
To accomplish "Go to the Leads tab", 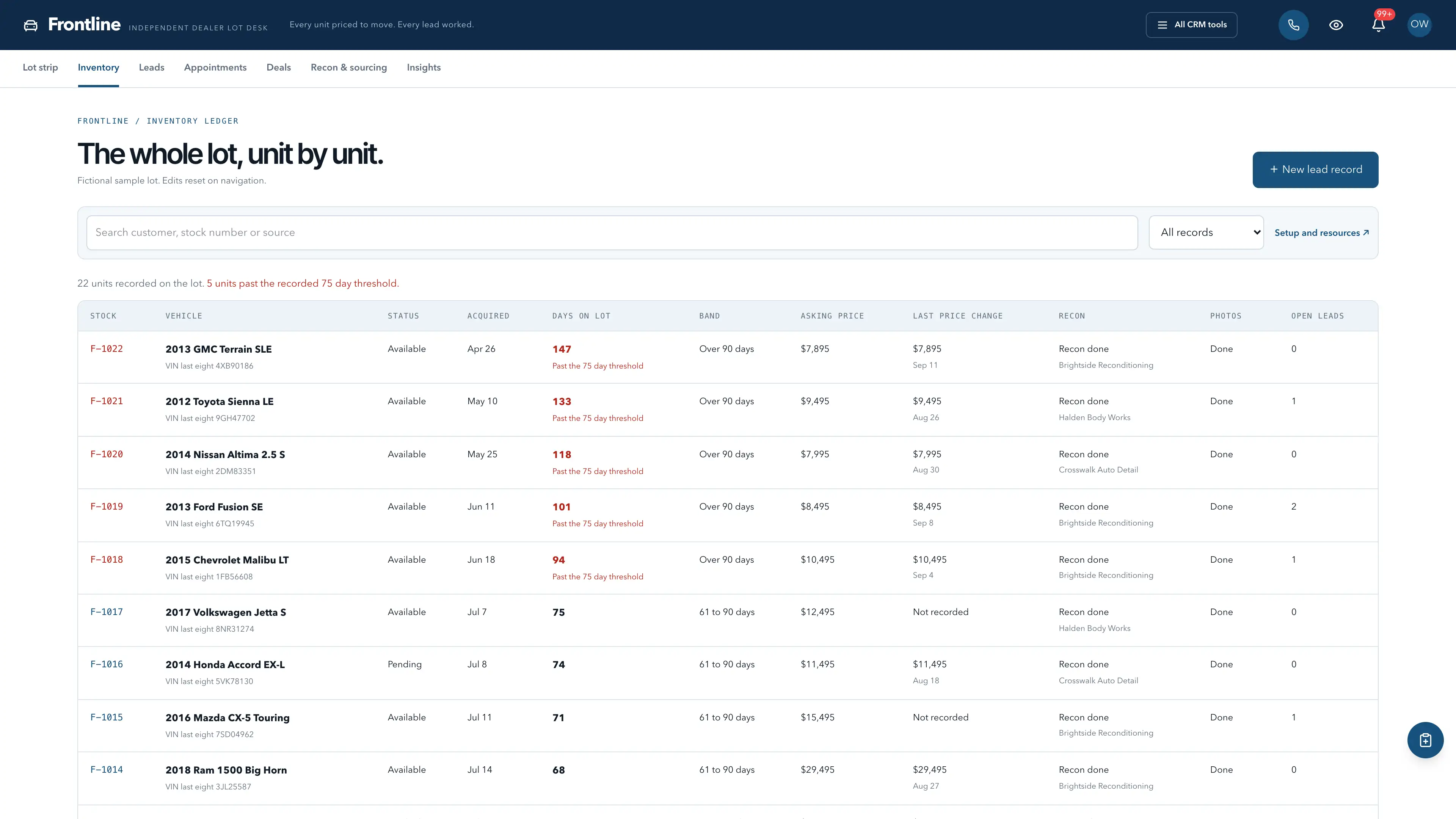I will pos(152,67).
